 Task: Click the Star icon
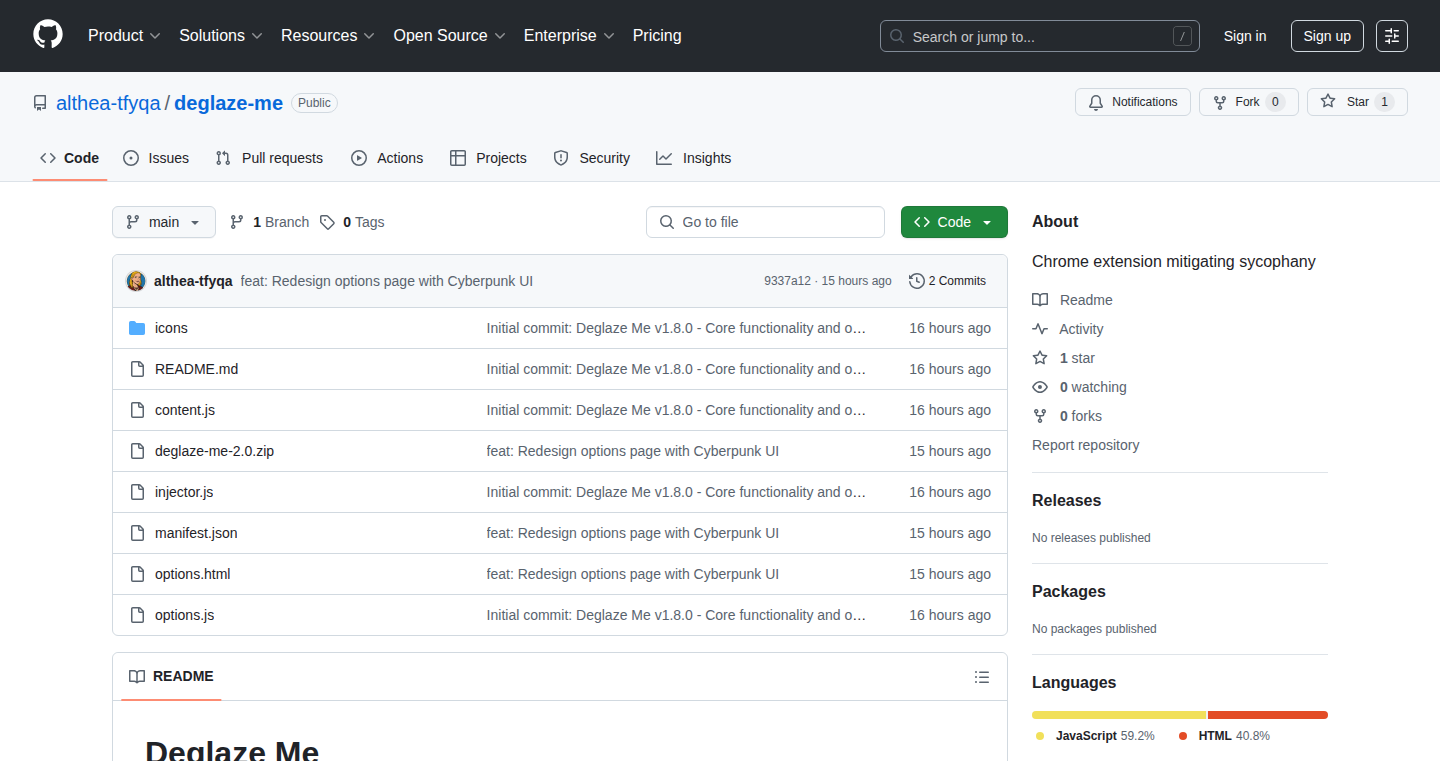tap(1328, 102)
